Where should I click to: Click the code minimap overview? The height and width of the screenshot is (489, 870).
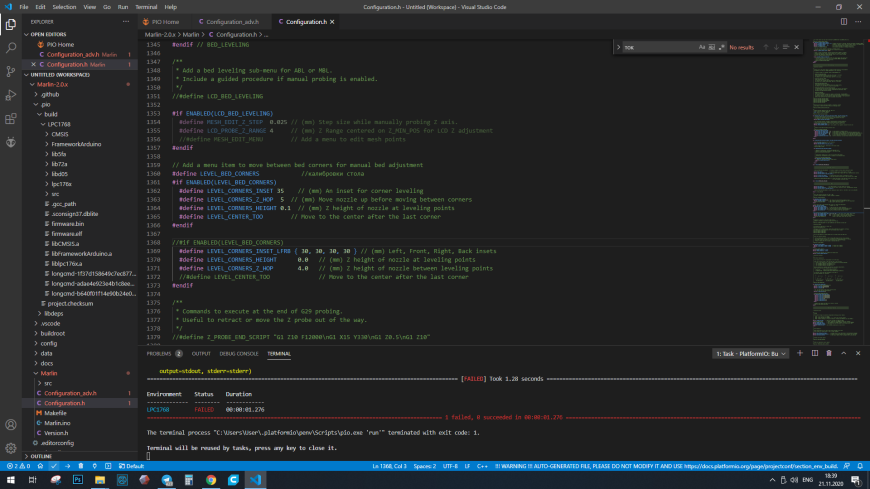(x=838, y=191)
